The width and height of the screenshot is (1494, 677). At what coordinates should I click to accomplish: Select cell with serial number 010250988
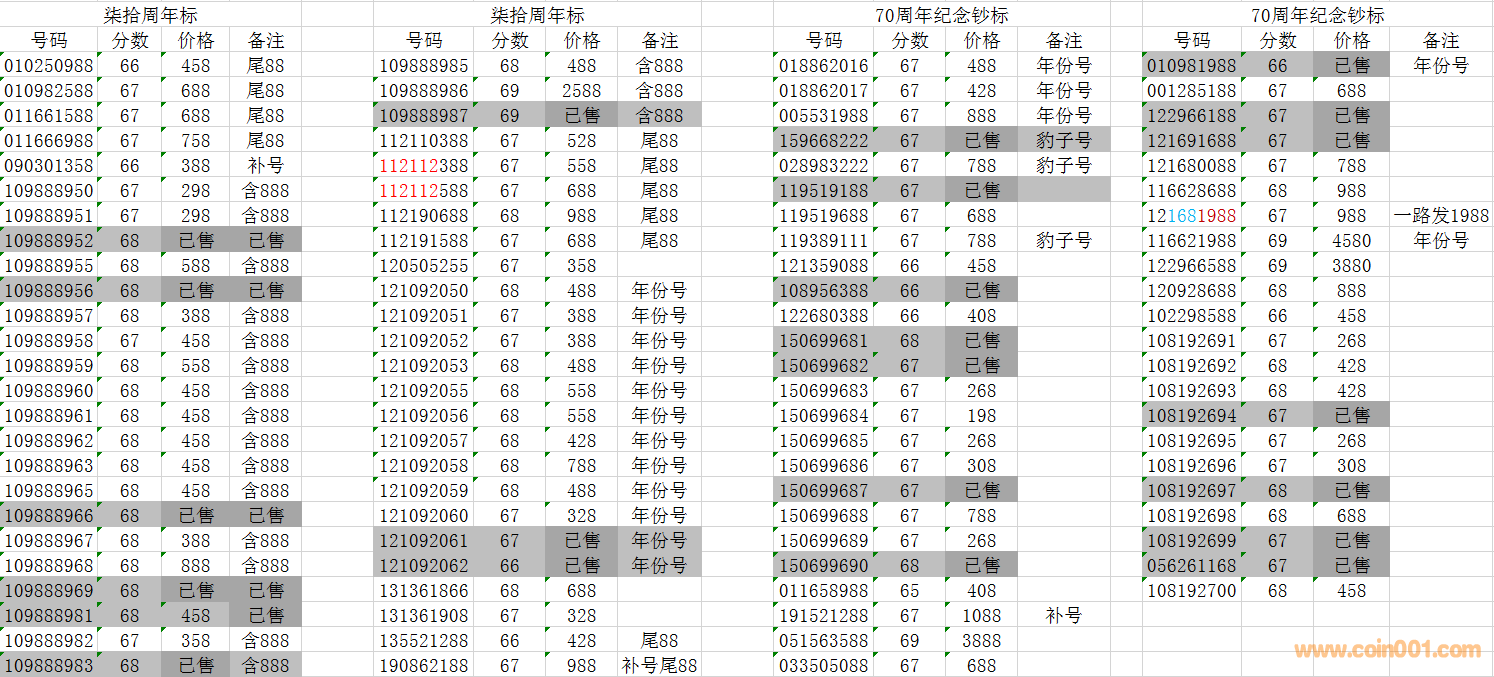(x=48, y=66)
